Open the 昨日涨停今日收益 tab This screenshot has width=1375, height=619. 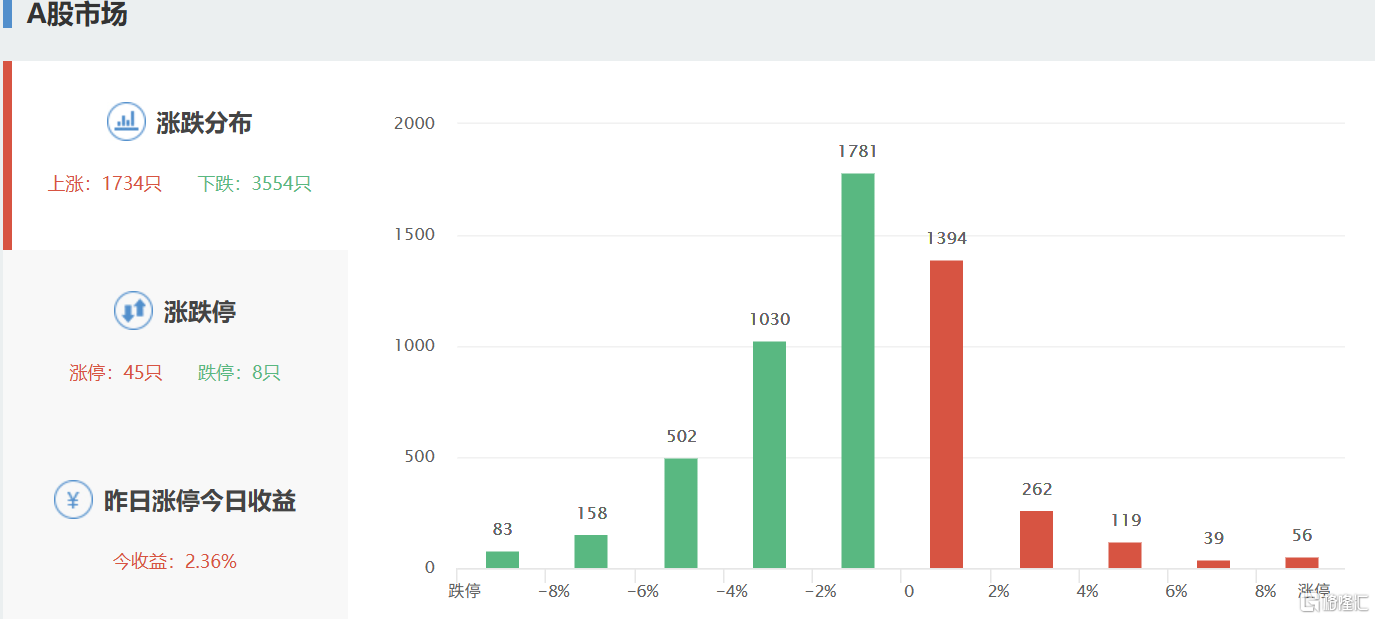point(199,501)
